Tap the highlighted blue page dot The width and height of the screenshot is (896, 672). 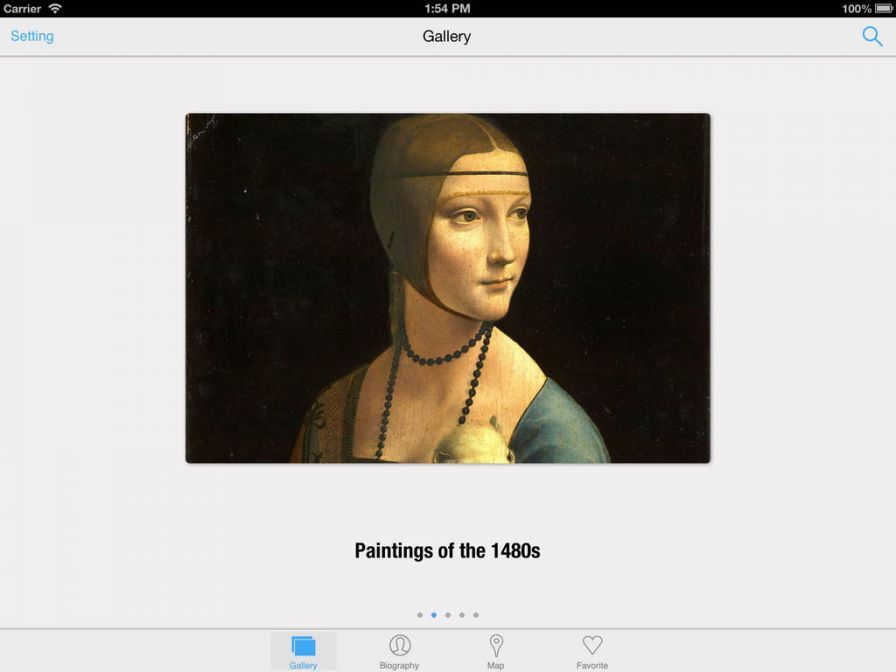[434, 615]
